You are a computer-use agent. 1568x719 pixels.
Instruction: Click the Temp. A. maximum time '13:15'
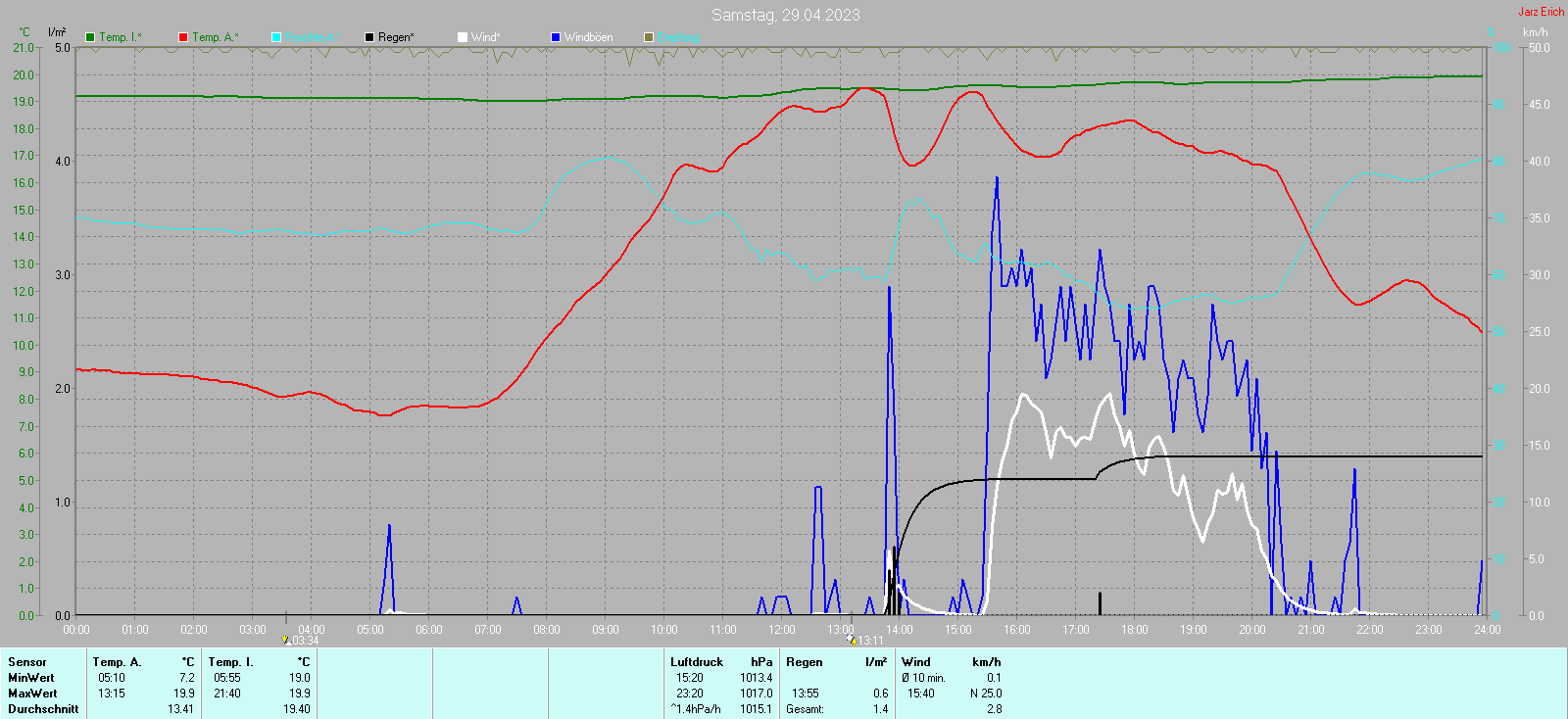(x=112, y=694)
